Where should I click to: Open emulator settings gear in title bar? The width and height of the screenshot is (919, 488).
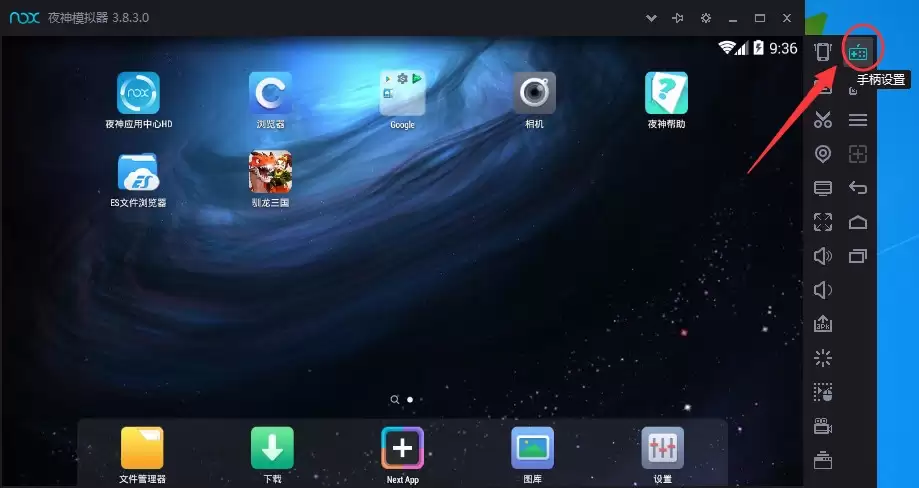[x=706, y=18]
